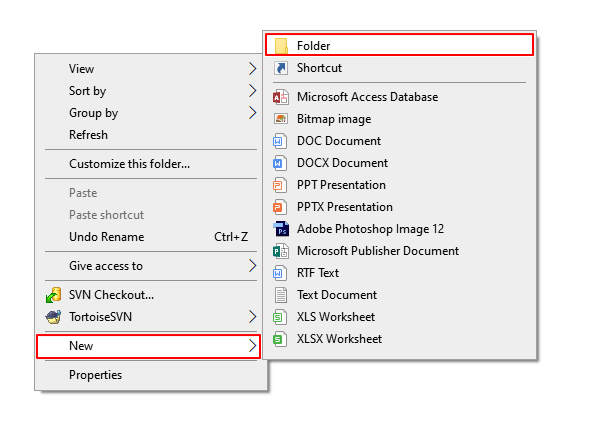
Task: Click the orange PPTX Presentation icon
Action: (x=280, y=207)
